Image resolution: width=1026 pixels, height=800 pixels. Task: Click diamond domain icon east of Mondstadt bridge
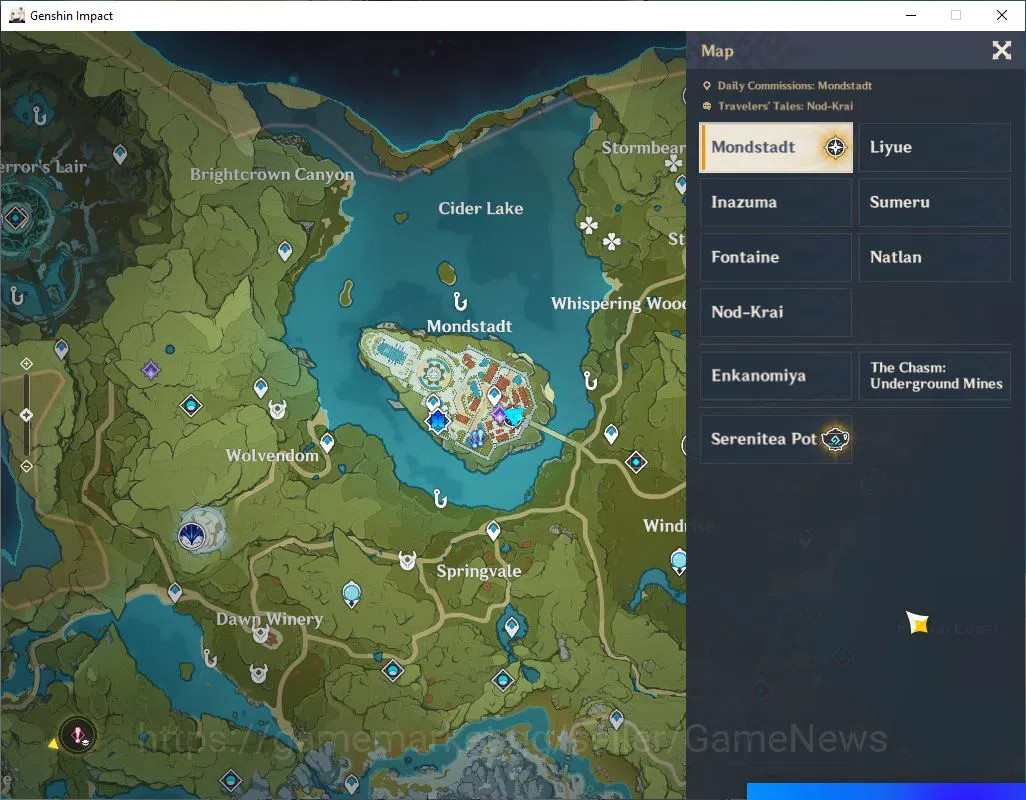636,462
